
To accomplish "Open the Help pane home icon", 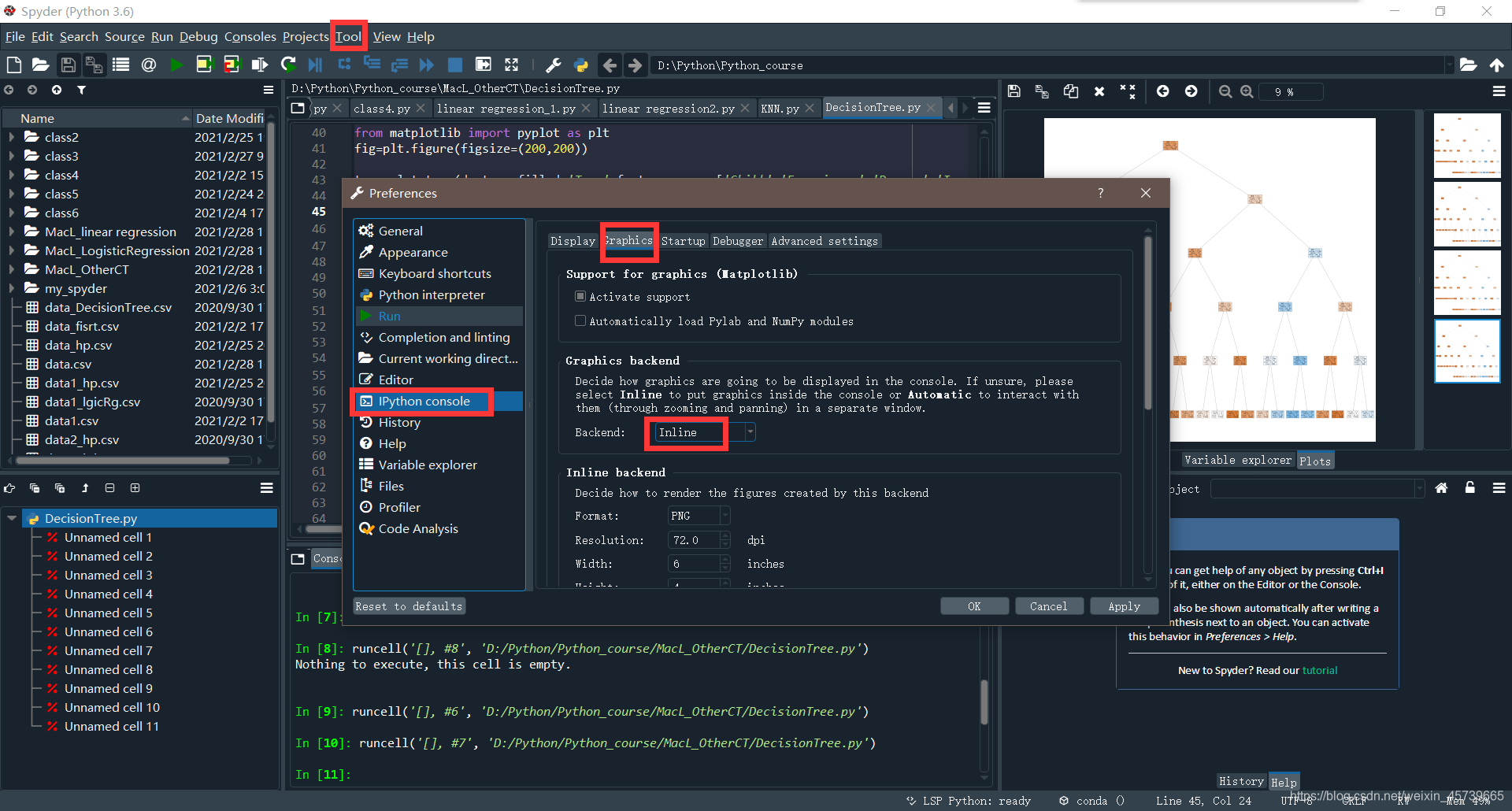I will point(1441,488).
